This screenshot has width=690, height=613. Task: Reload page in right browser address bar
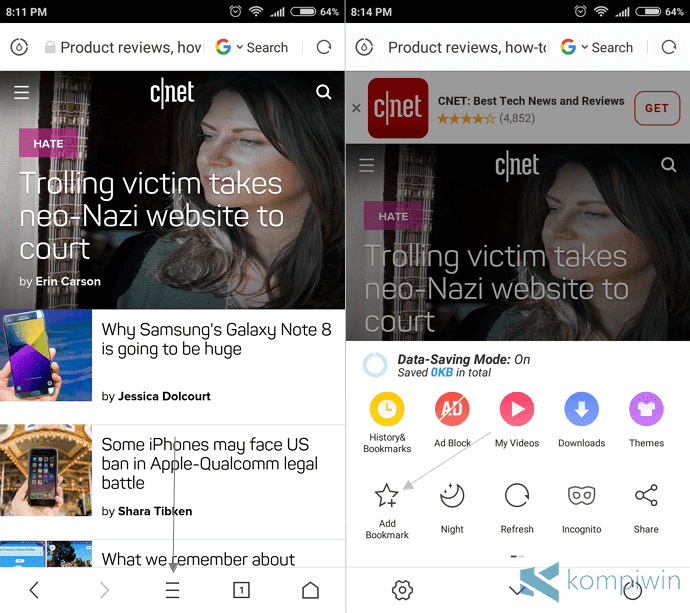669,47
